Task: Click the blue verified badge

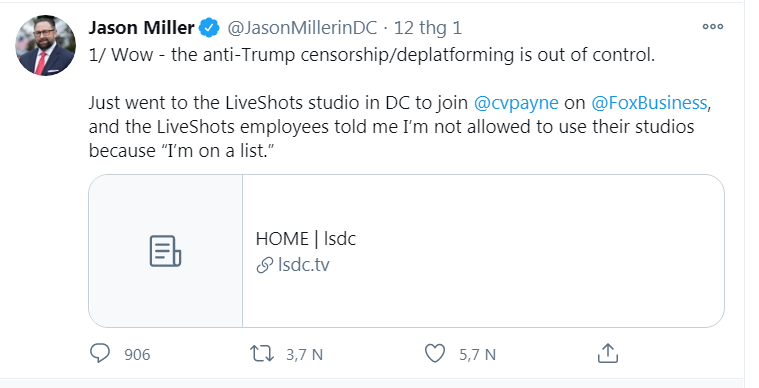Action: [x=210, y=28]
